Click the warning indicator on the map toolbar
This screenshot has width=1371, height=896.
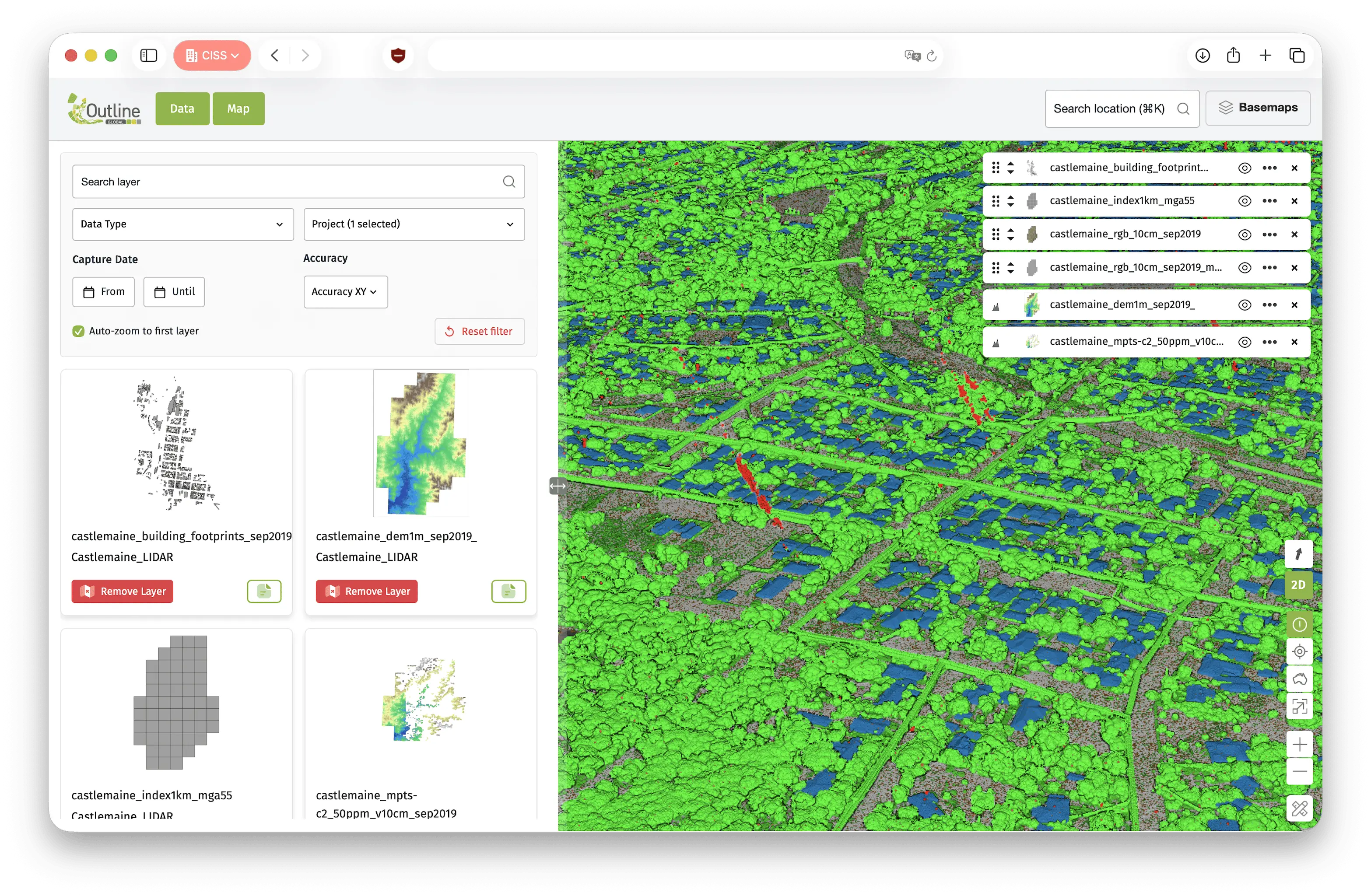(x=1300, y=623)
